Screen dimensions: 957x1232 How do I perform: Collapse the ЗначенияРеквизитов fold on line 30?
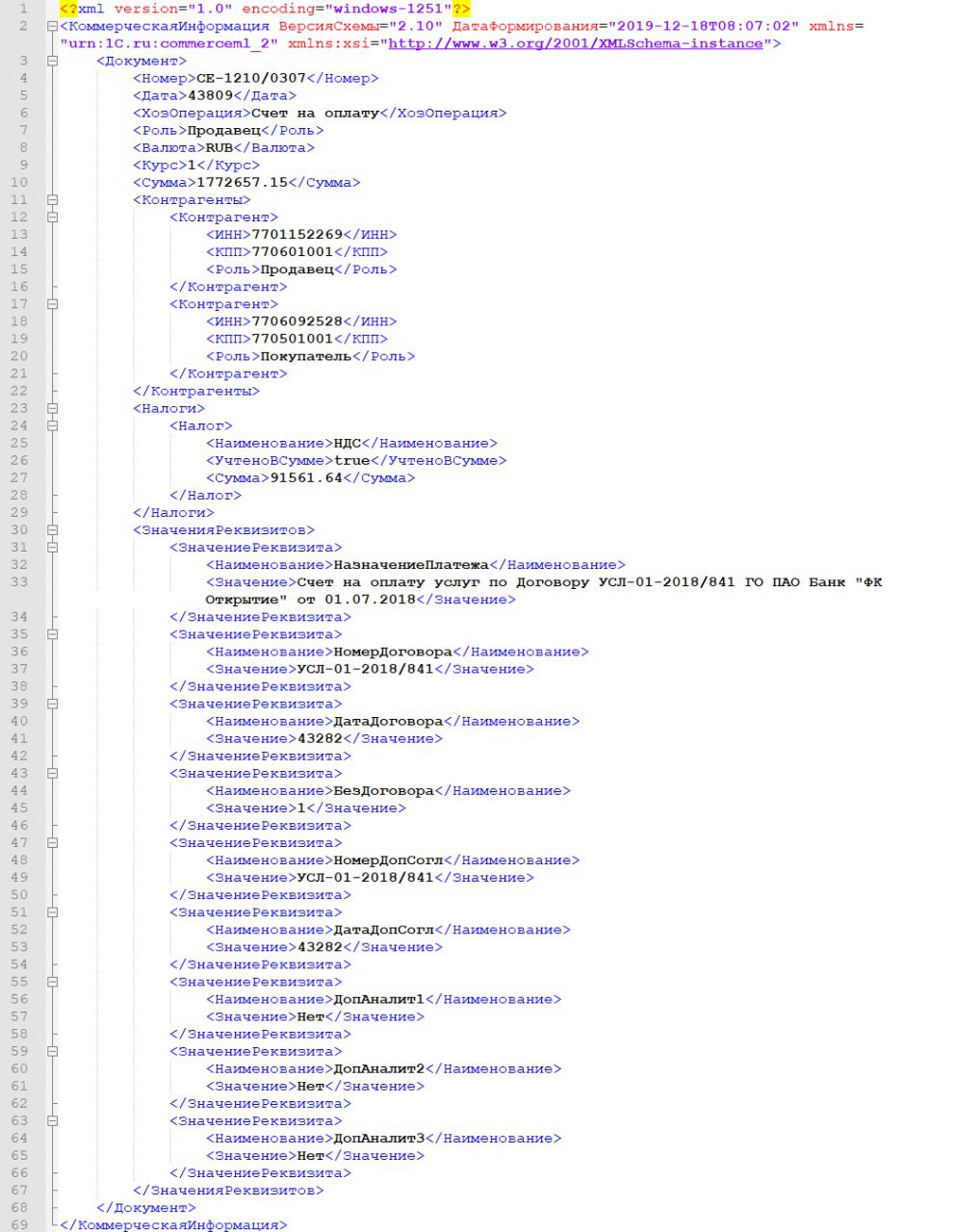(52, 530)
